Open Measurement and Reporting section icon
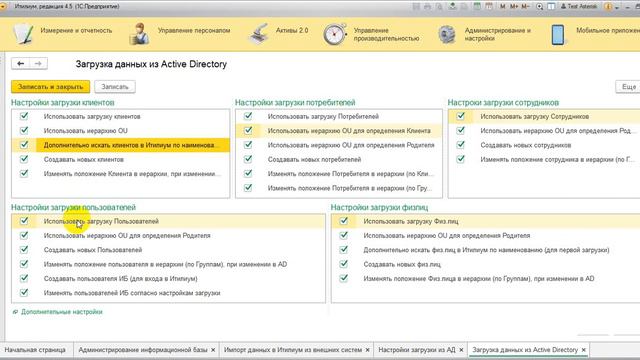Screen dimensions: 640x360 pyautogui.click(x=23, y=34)
